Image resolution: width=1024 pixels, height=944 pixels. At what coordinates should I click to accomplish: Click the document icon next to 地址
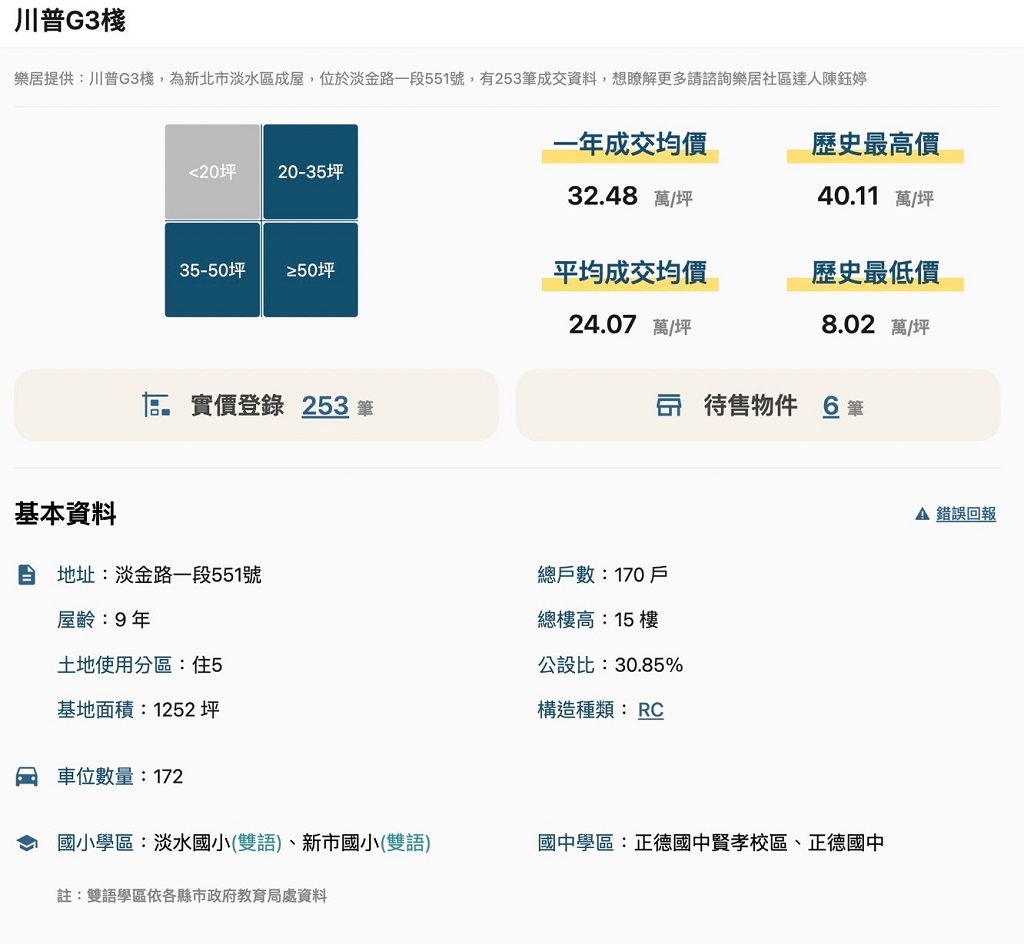point(27,575)
